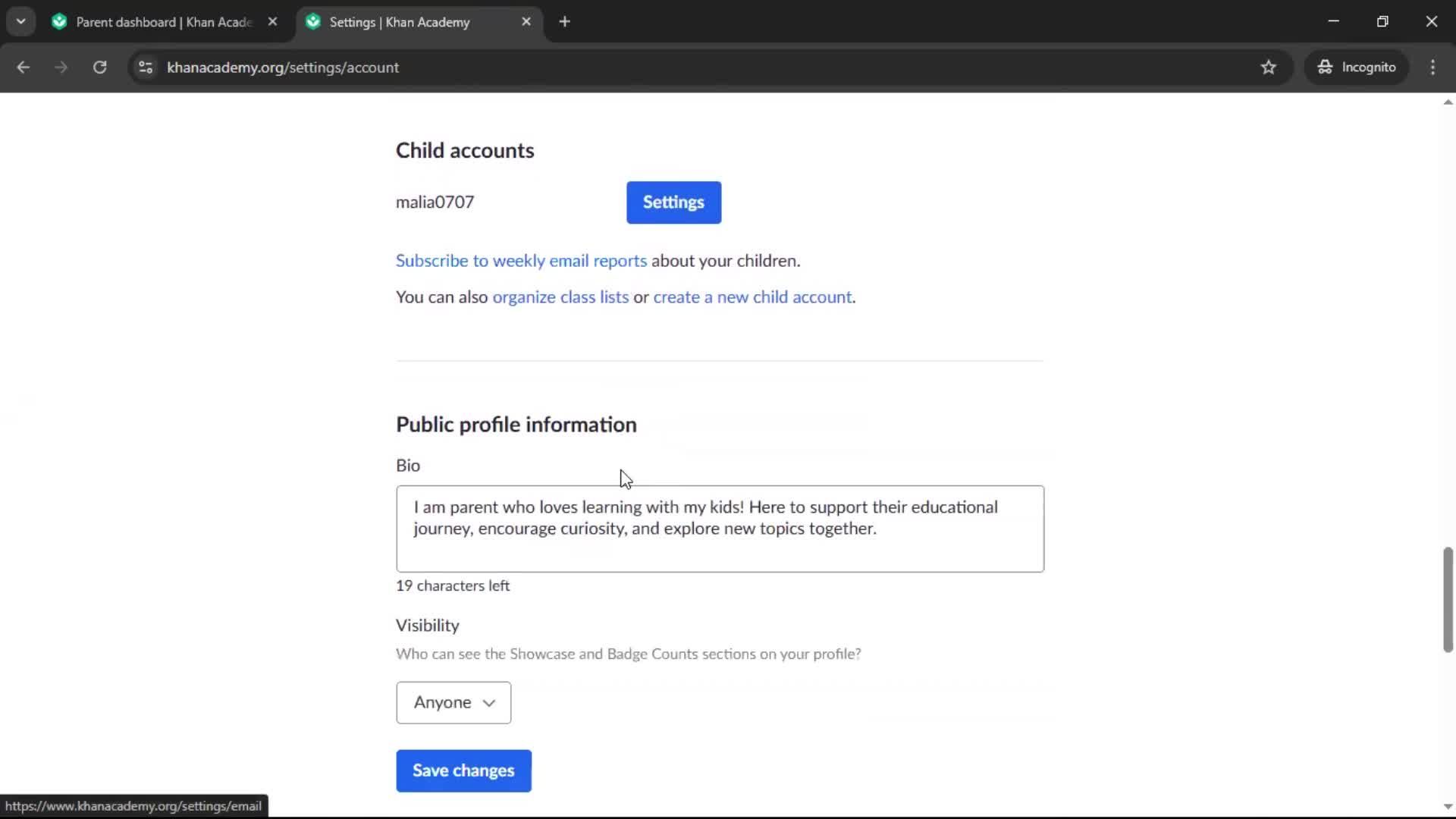The image size is (1456, 819).
Task: Click the Showcase and Badge Counts question text
Action: (628, 654)
